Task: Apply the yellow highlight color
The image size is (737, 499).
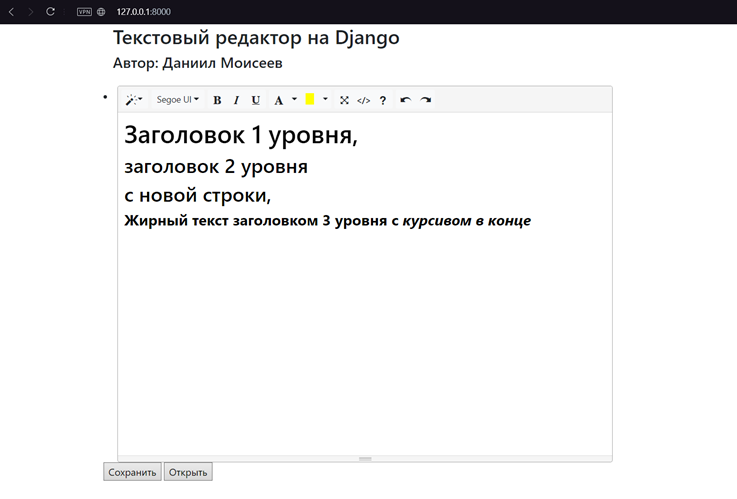Action: tap(310, 100)
